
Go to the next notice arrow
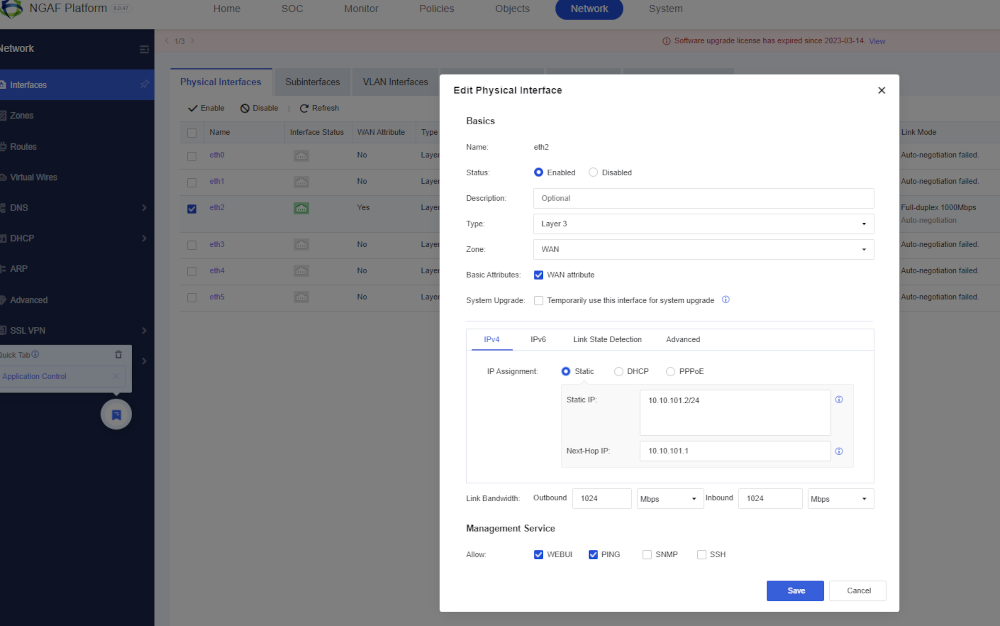coord(192,41)
